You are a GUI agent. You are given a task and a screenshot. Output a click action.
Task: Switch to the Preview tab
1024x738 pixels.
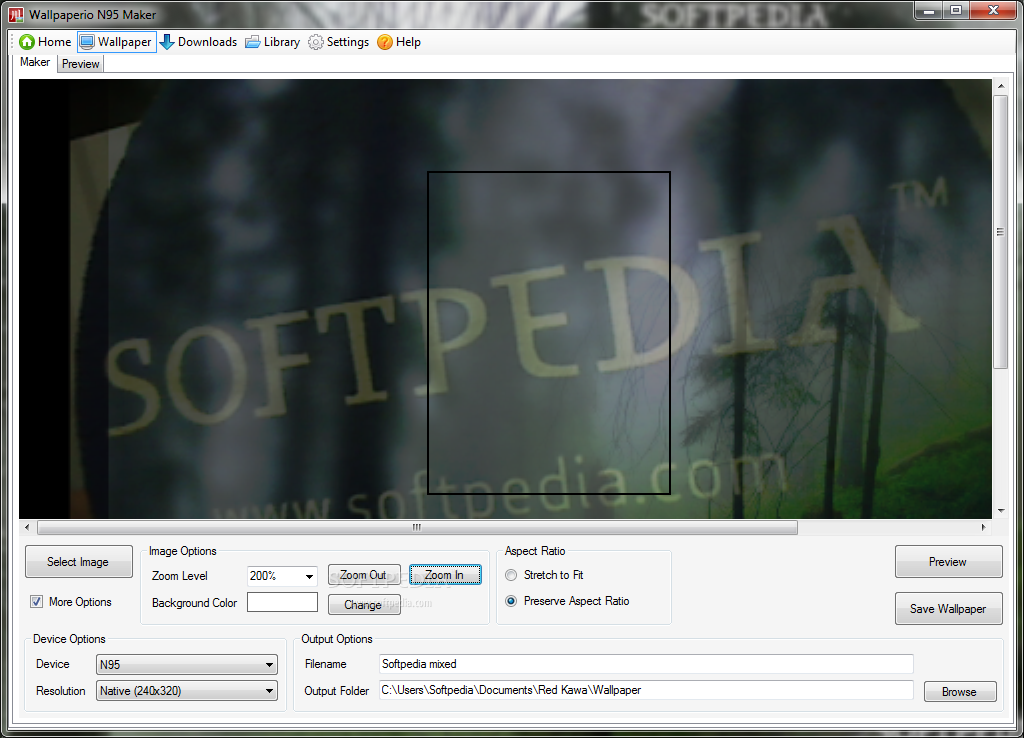(x=80, y=64)
